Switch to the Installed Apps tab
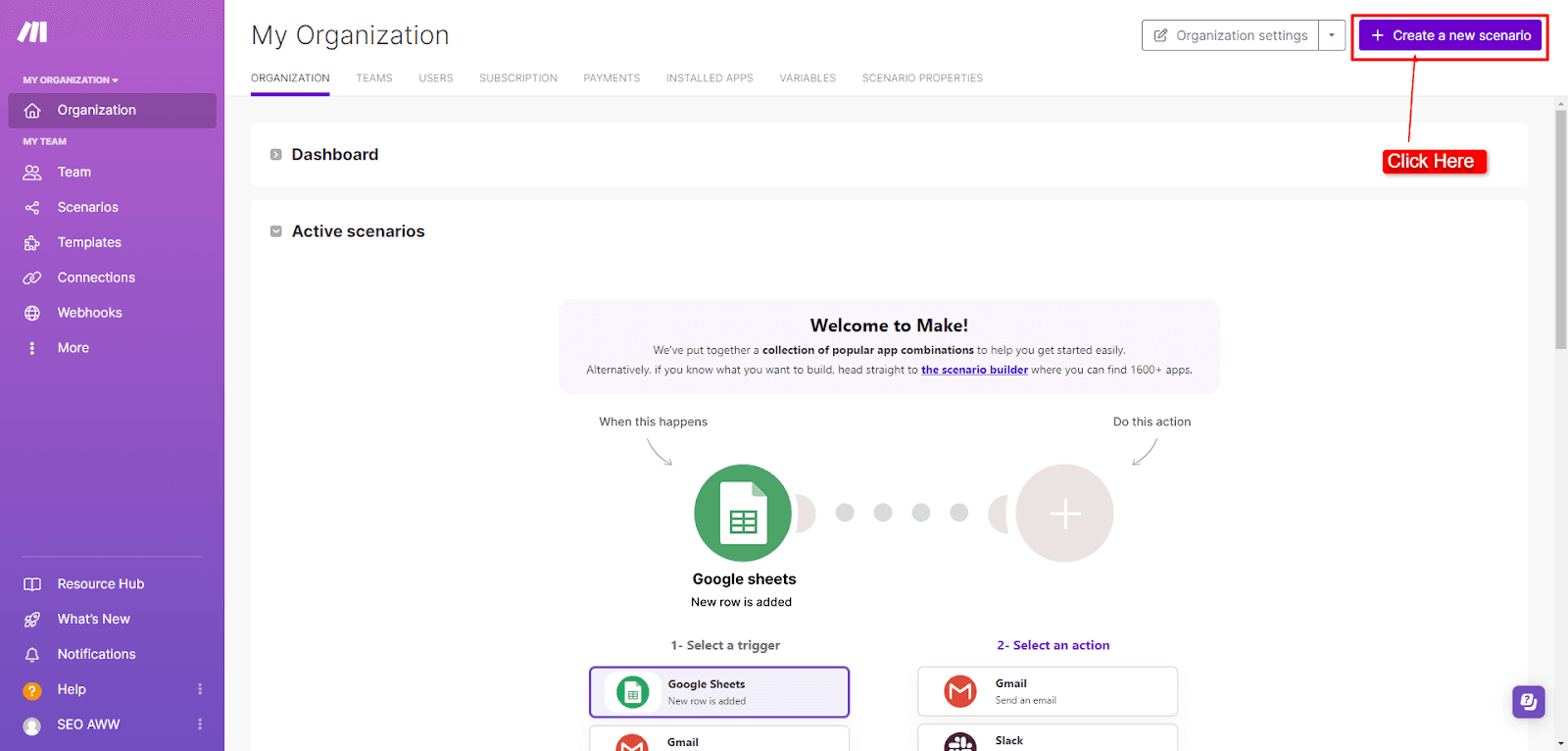Image resolution: width=1568 pixels, height=751 pixels. 710,78
